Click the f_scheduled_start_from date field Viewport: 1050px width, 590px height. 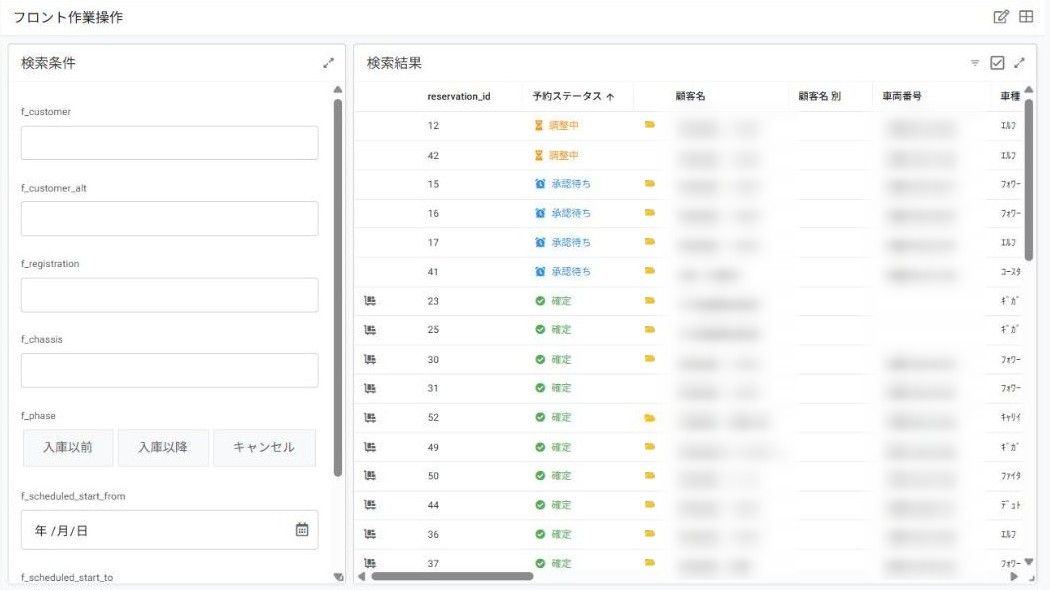pyautogui.click(x=169, y=530)
